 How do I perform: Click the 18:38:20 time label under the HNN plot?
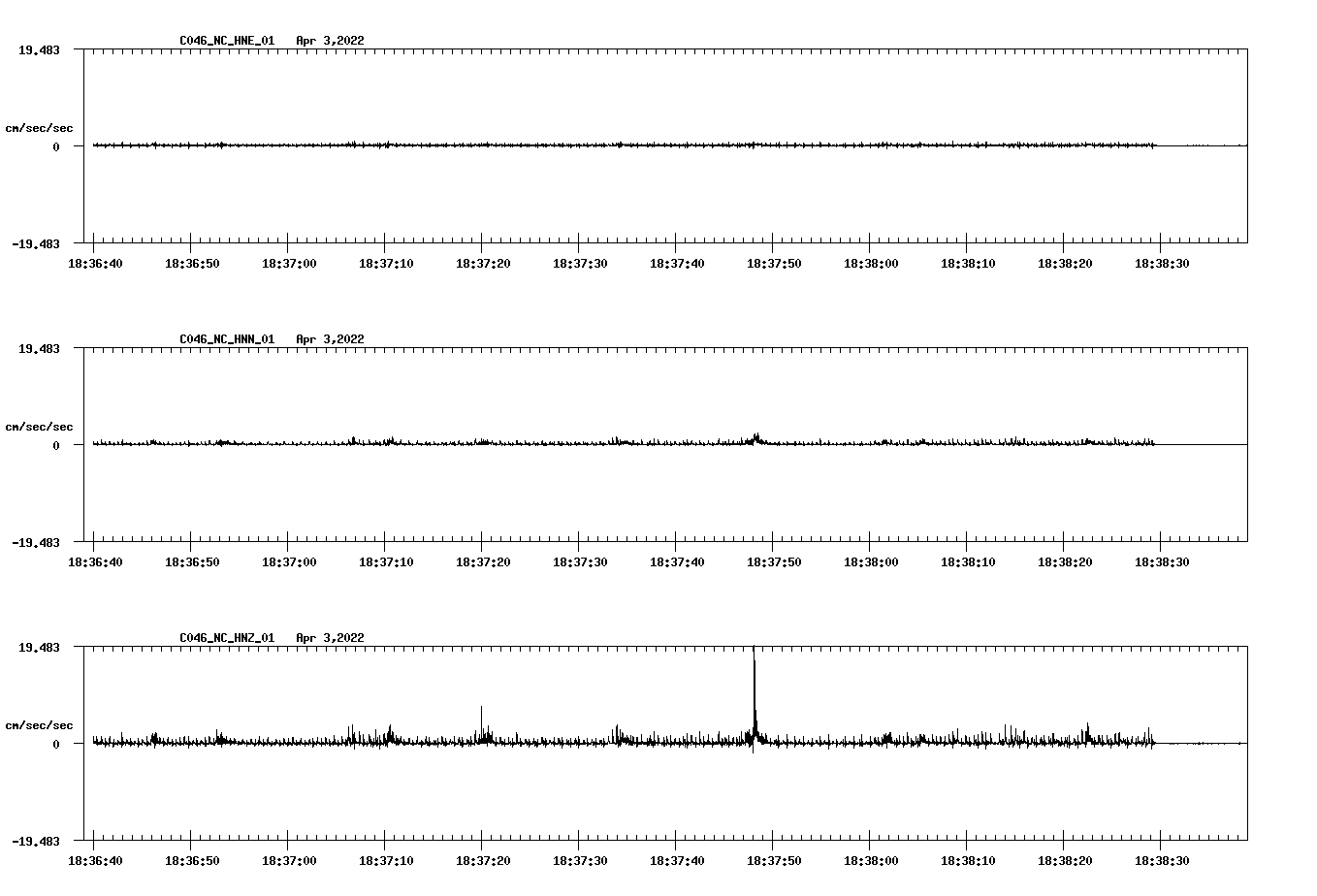tap(1065, 562)
